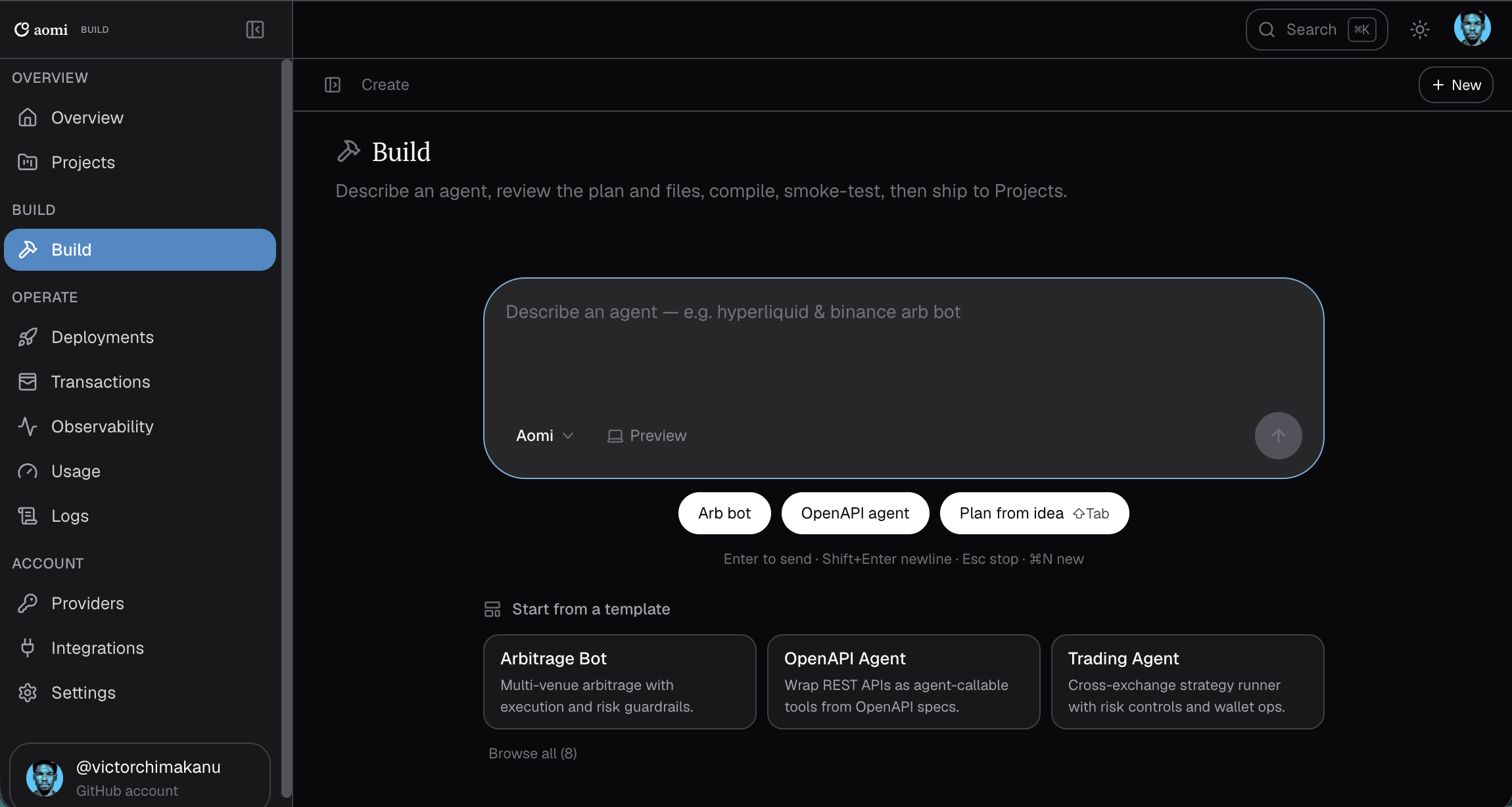
Task: Click the Integrations plug icon
Action: coord(28,648)
